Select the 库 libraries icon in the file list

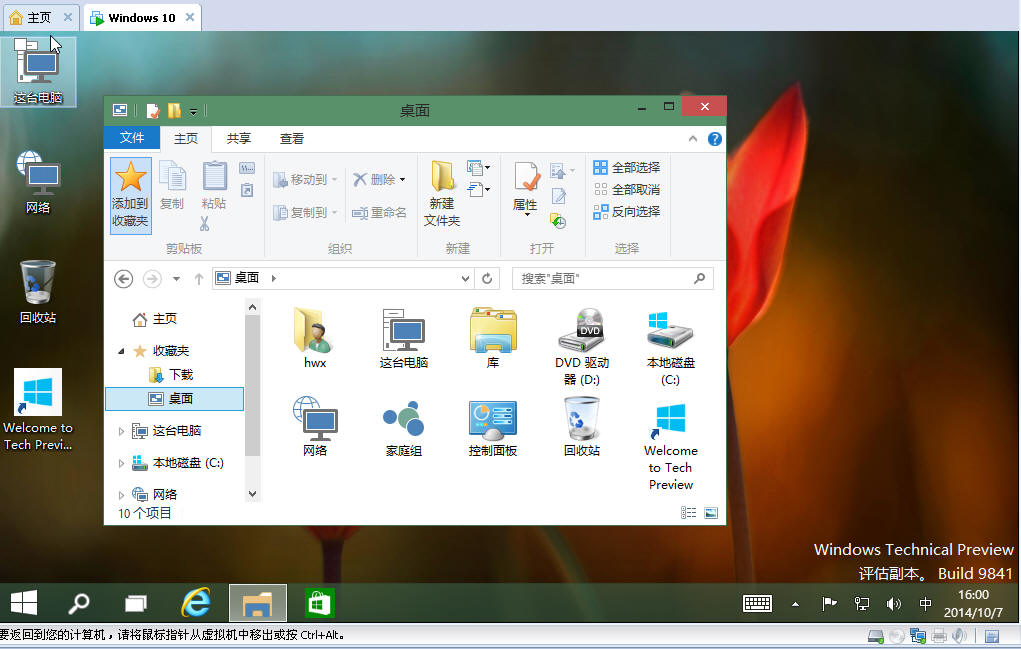click(493, 330)
